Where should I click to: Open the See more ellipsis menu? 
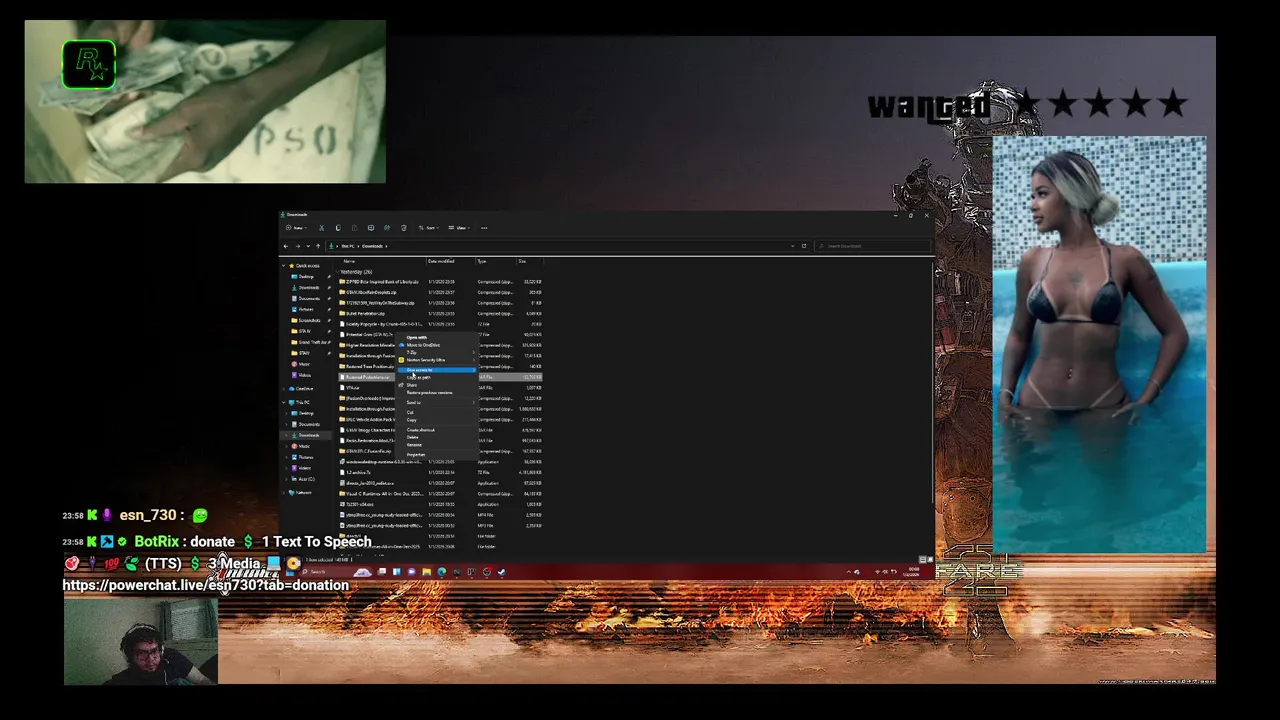pyautogui.click(x=484, y=228)
